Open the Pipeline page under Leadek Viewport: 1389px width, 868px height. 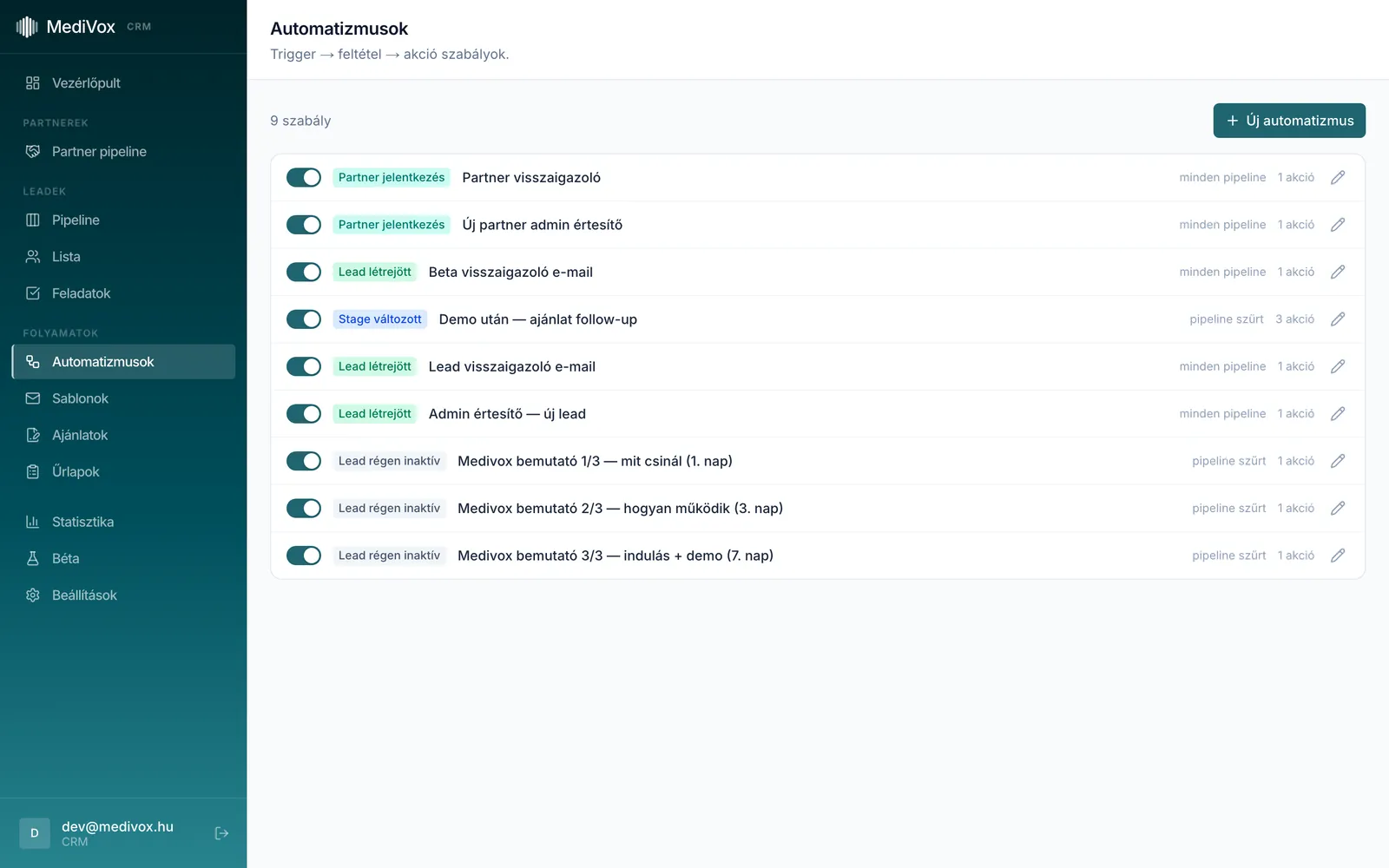point(123,220)
